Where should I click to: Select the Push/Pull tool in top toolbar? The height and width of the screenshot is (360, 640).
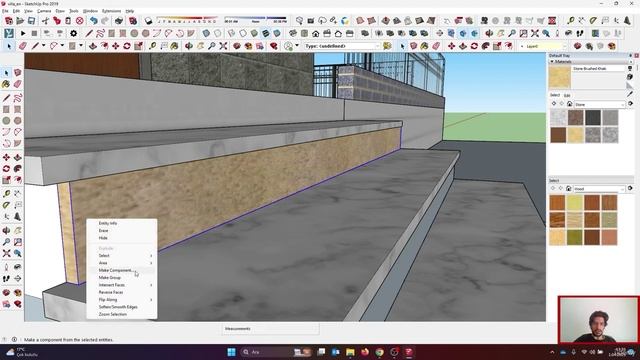tap(93, 46)
